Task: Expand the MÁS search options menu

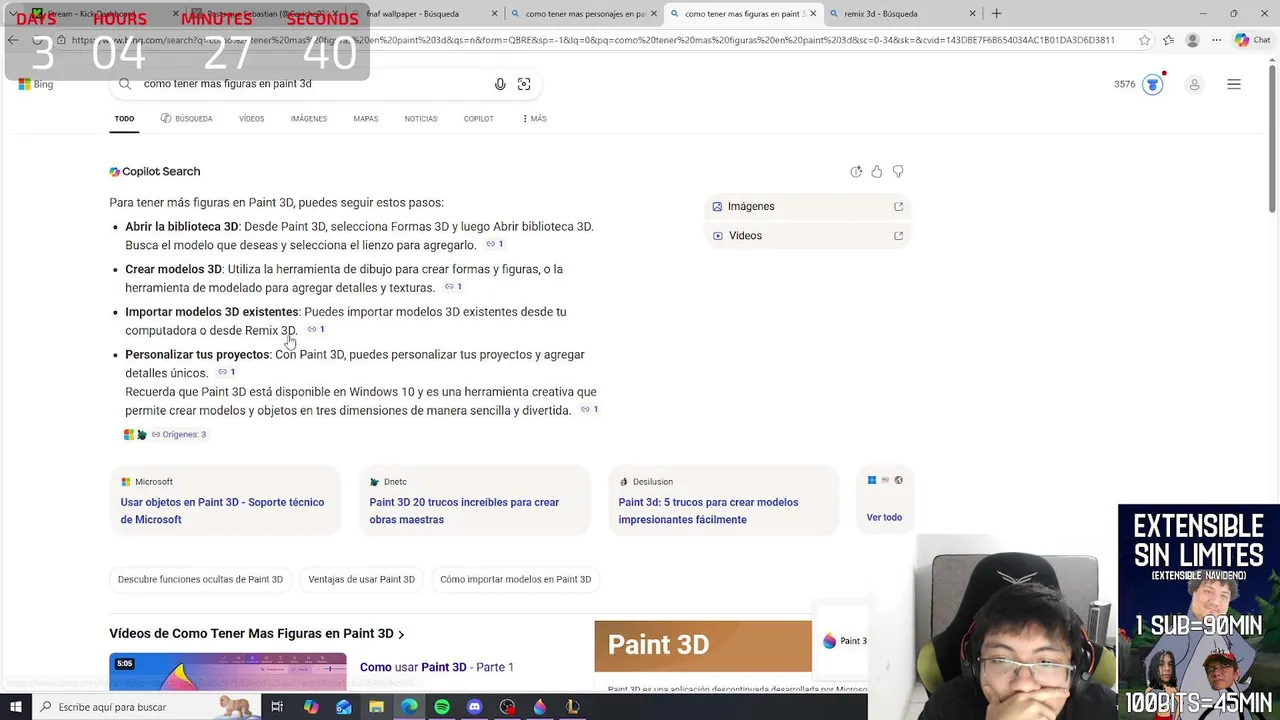Action: point(534,119)
